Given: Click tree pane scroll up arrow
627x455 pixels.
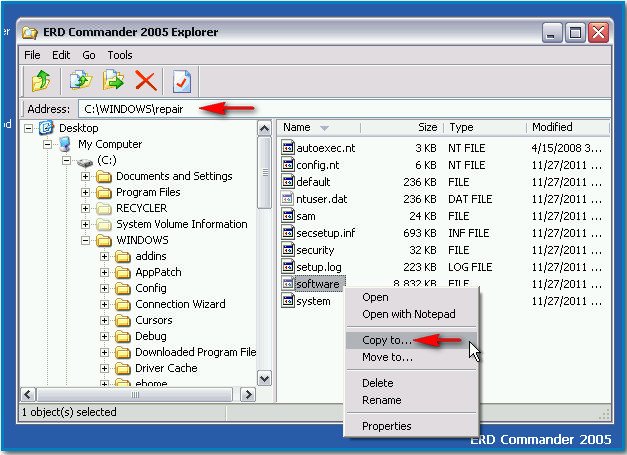Looking at the screenshot, I should click(x=264, y=128).
